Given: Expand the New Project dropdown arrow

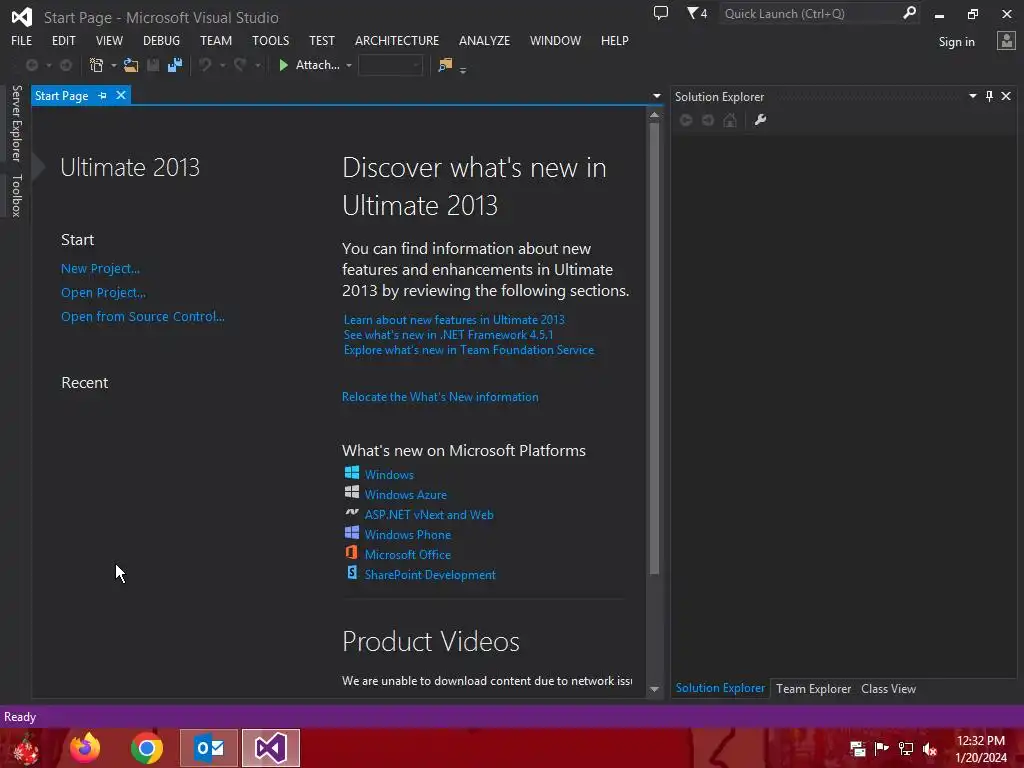Looking at the screenshot, I should tap(114, 65).
